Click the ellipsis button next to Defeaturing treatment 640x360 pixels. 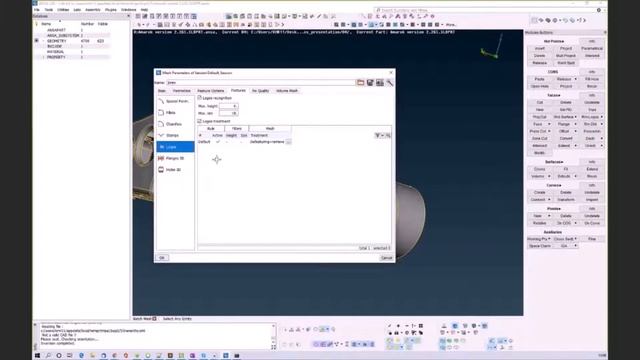click(x=289, y=142)
